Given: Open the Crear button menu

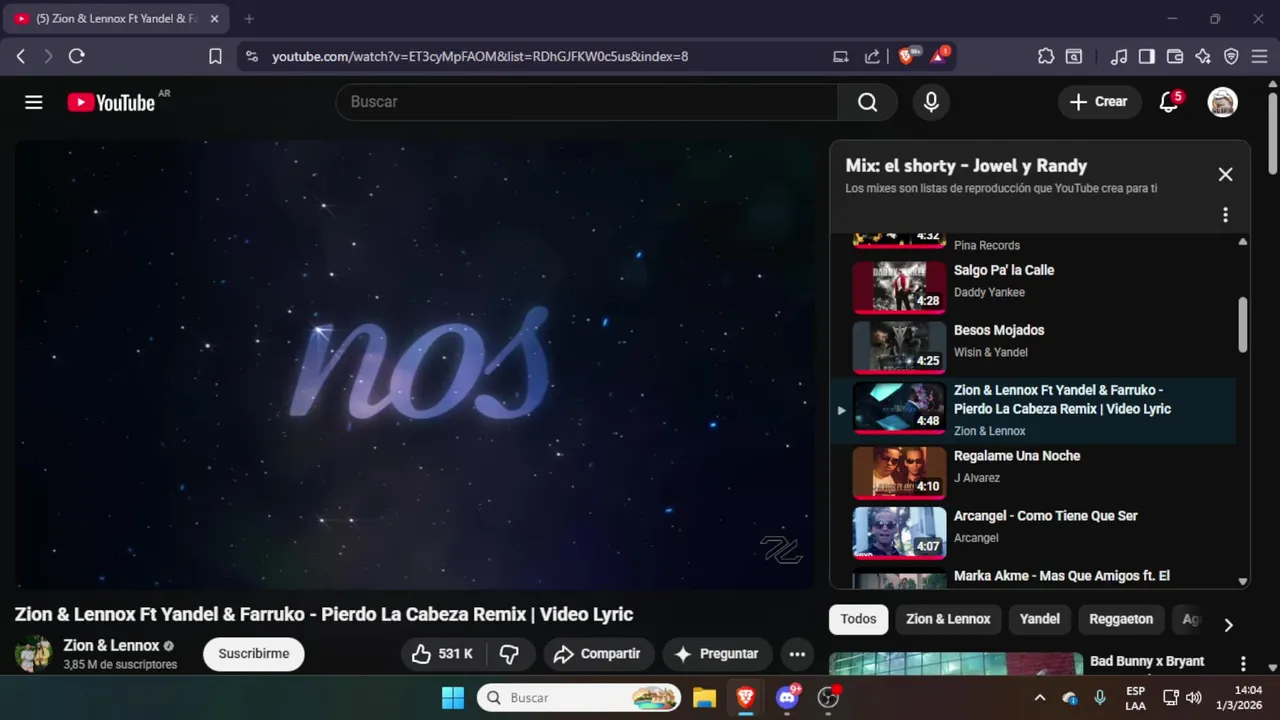Looking at the screenshot, I should [1099, 102].
